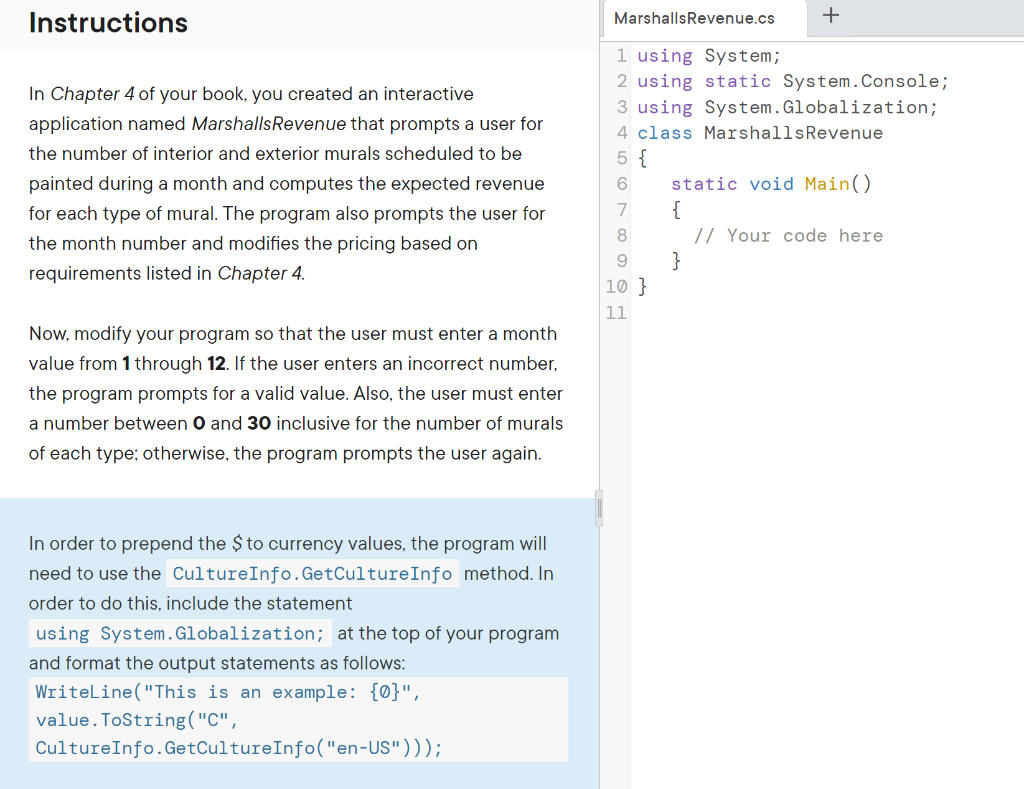1024x789 pixels.
Task: Click line number 1 in the editor
Action: click(x=621, y=55)
